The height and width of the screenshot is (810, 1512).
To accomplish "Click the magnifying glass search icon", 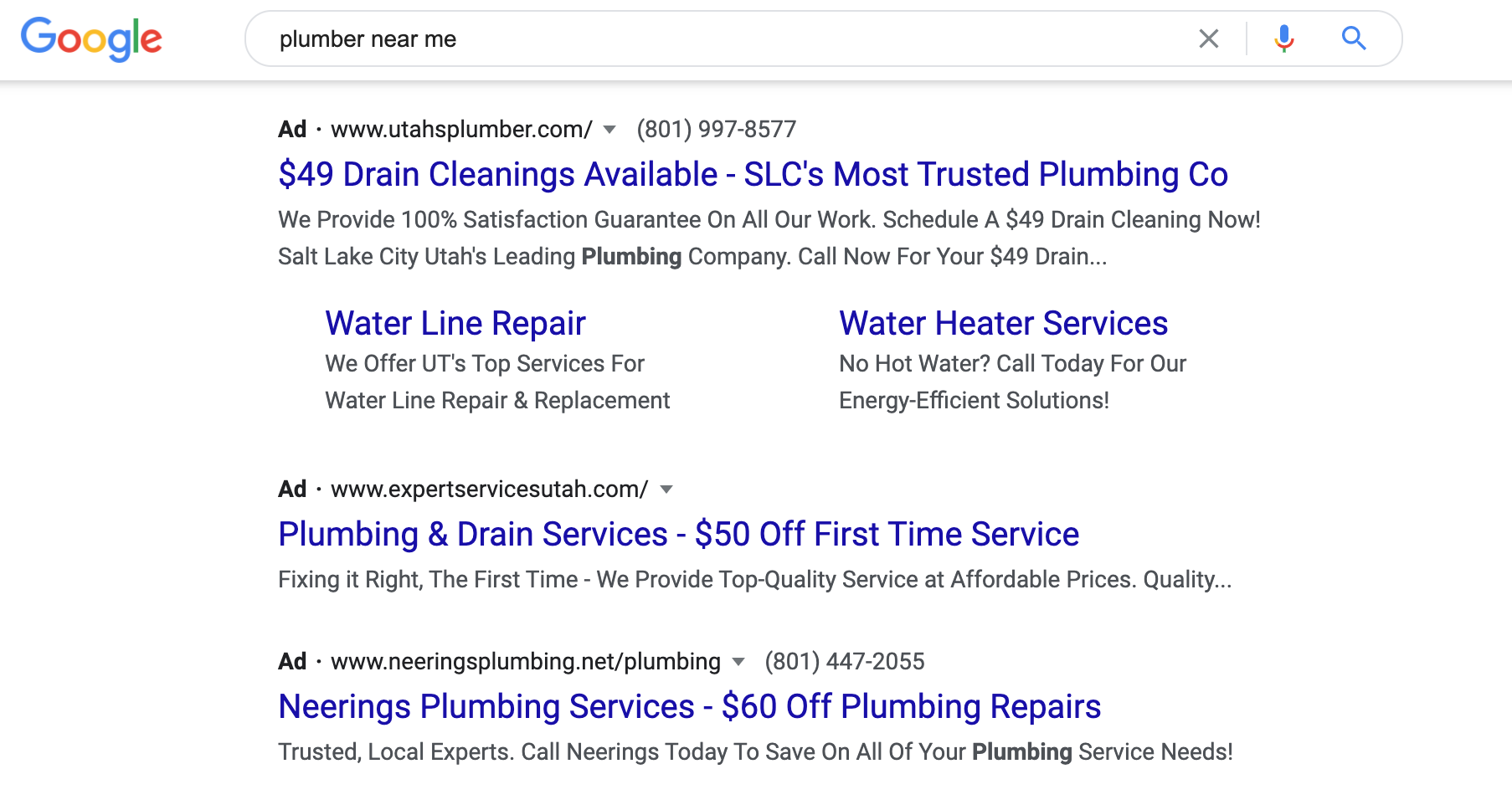I will click(1354, 38).
